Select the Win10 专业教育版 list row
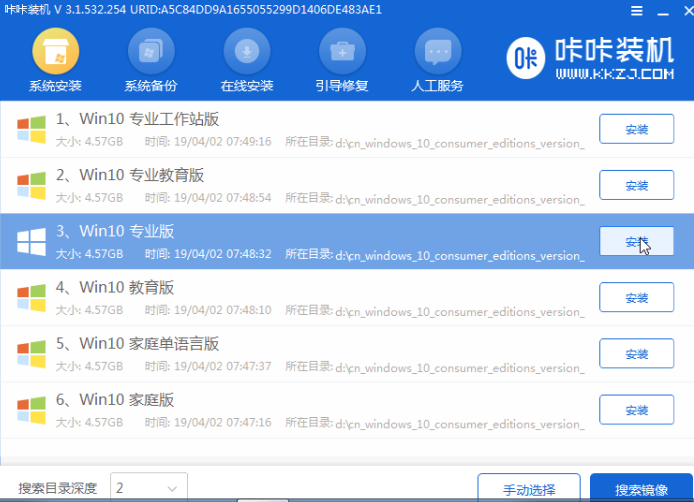The image size is (694, 502). point(300,185)
